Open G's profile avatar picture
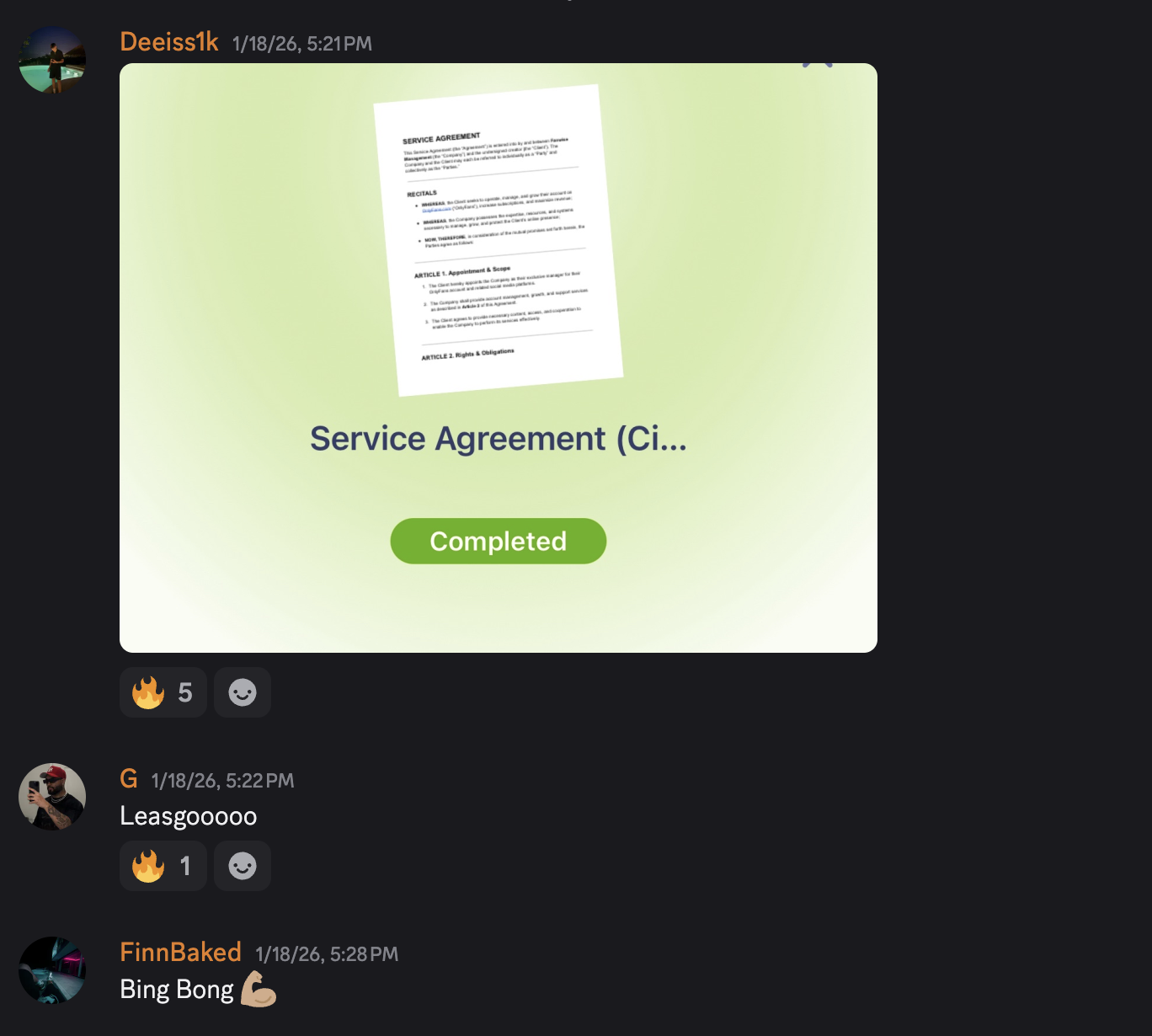The image size is (1152, 1036). coord(52,797)
